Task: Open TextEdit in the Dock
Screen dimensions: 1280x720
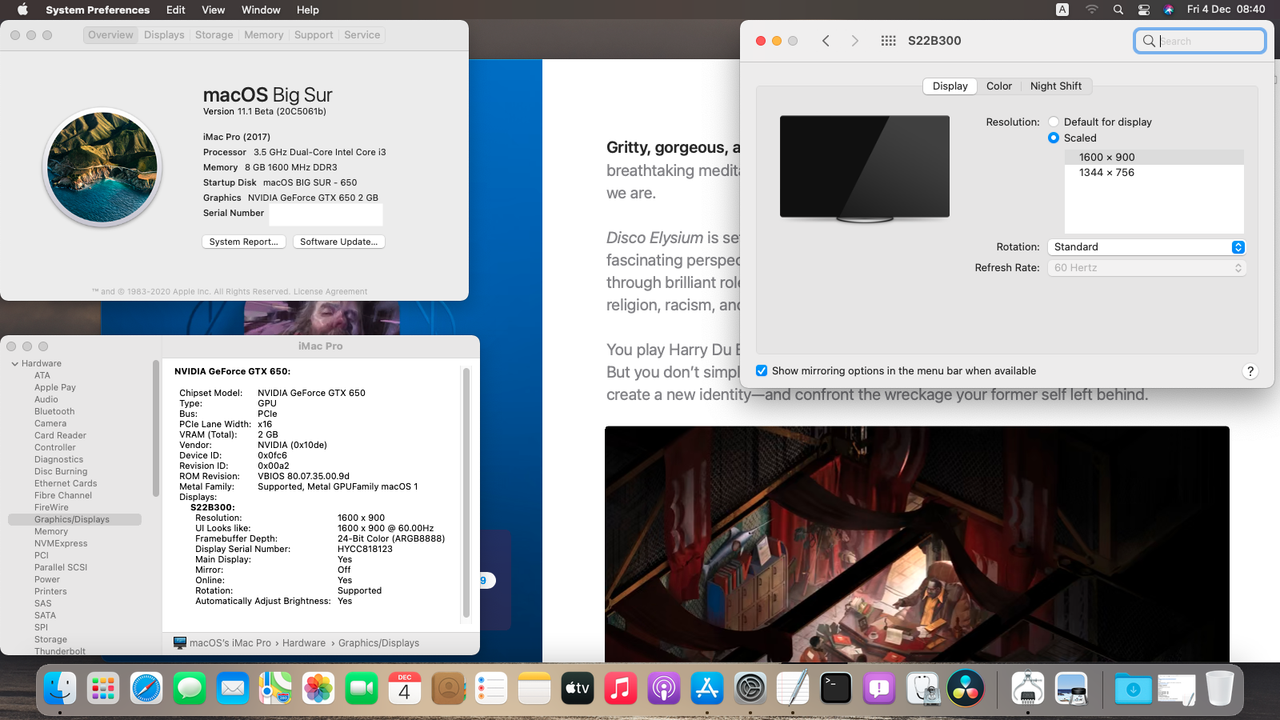Action: [x=793, y=688]
